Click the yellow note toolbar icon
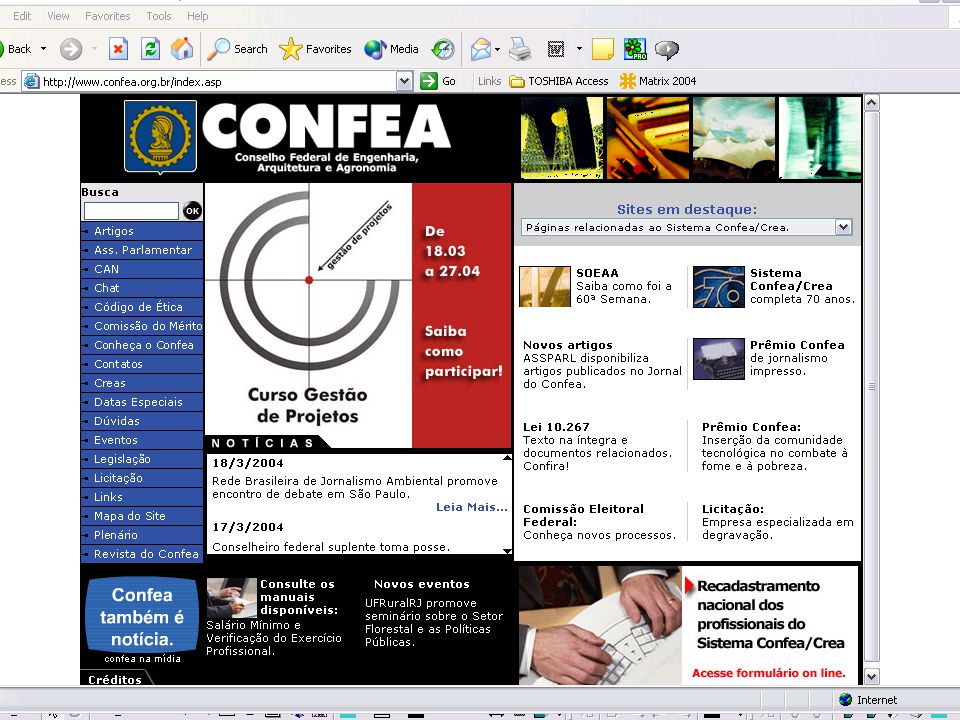The width and height of the screenshot is (960, 720). pos(603,49)
